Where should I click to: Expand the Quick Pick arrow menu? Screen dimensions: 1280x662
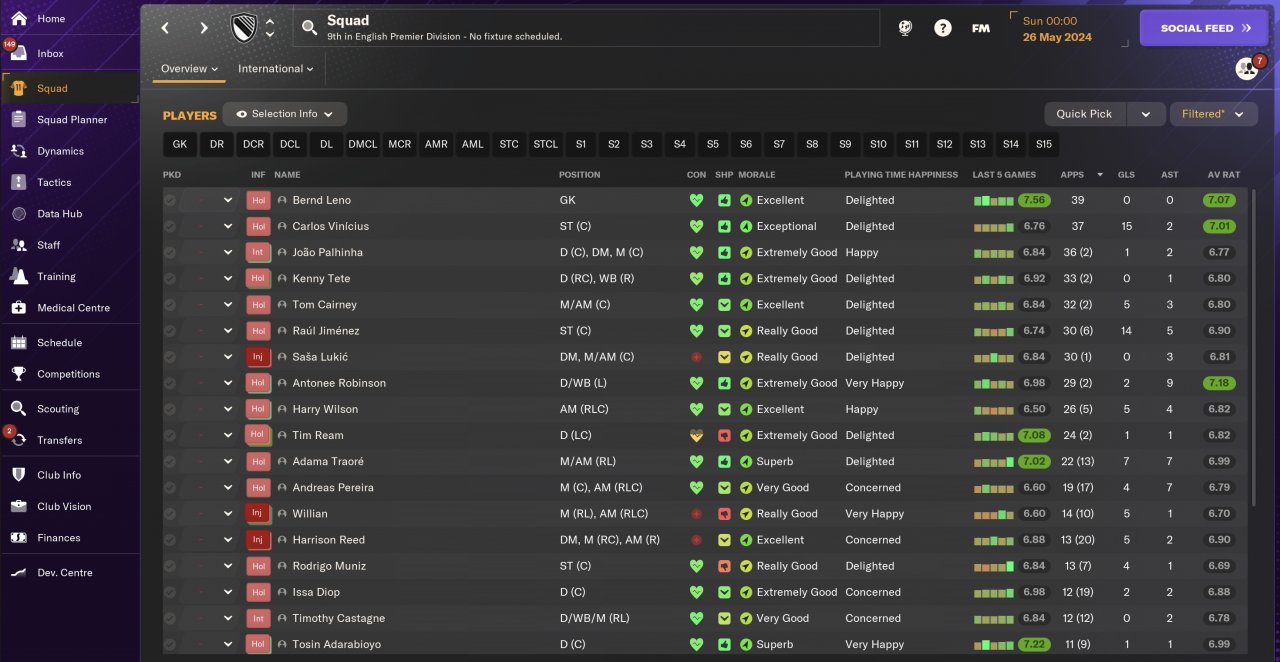(x=1146, y=114)
